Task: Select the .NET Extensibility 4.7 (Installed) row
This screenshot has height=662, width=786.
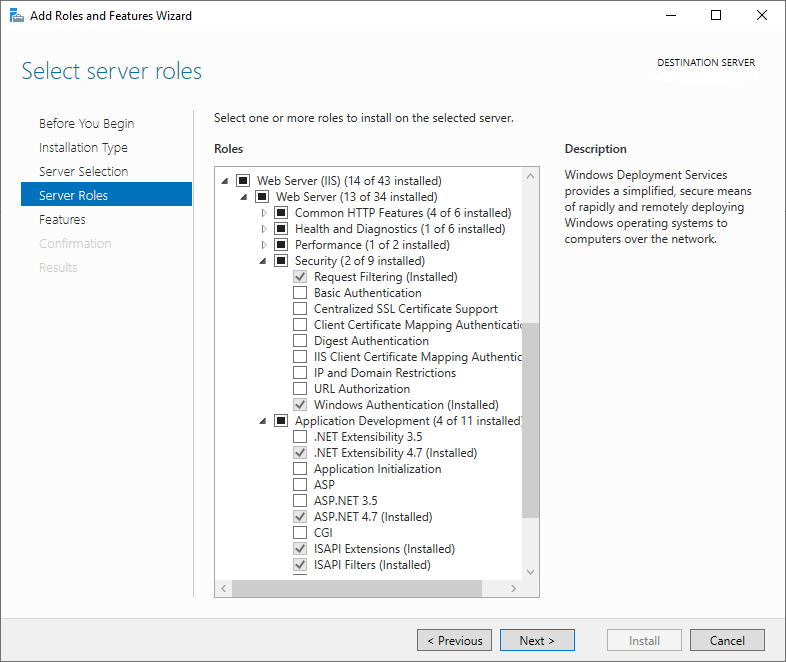Action: [396, 453]
